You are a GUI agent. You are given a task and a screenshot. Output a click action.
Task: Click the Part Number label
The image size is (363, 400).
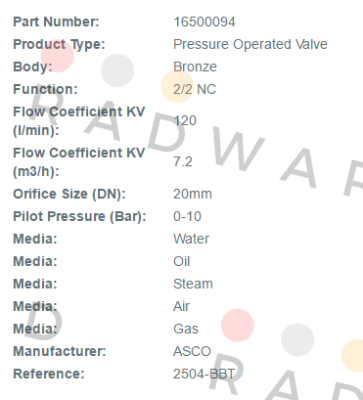coord(56,22)
